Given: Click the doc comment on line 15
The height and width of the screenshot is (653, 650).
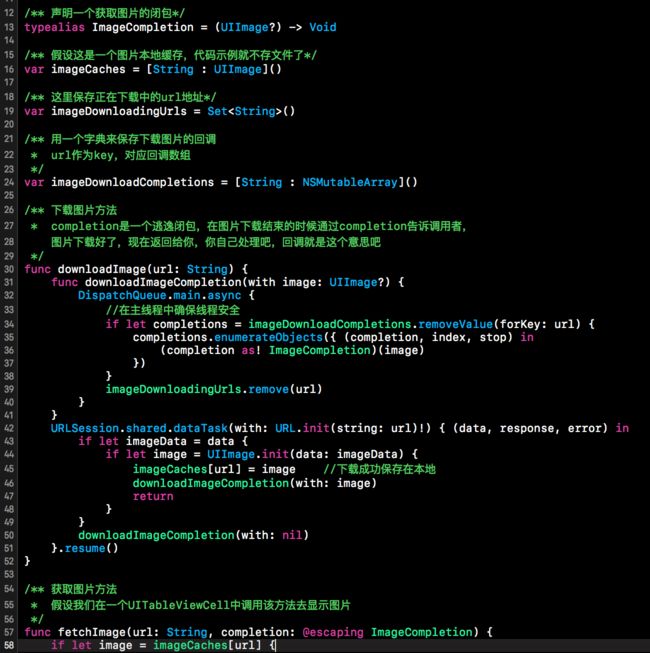Looking at the screenshot, I should 170,55.
